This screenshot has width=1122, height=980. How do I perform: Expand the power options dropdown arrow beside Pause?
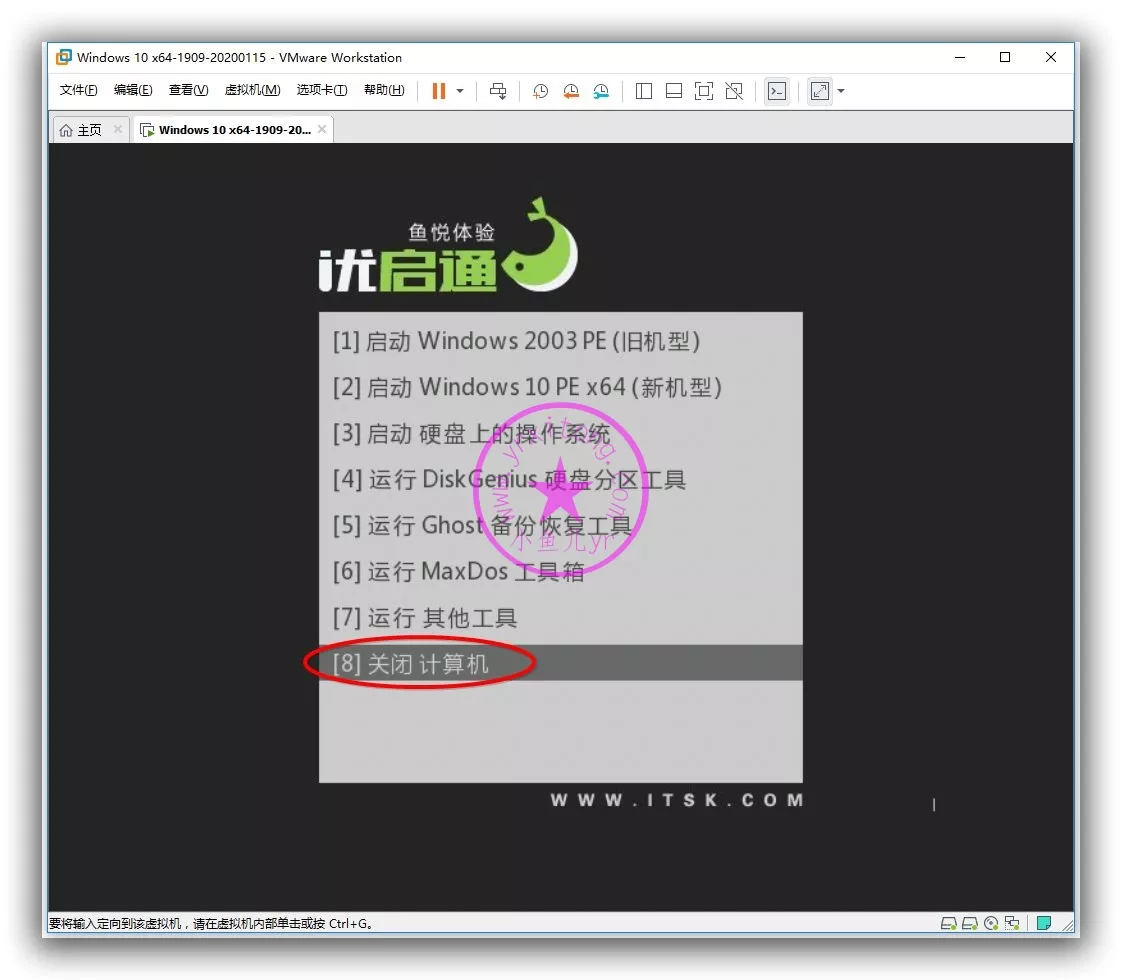point(460,91)
